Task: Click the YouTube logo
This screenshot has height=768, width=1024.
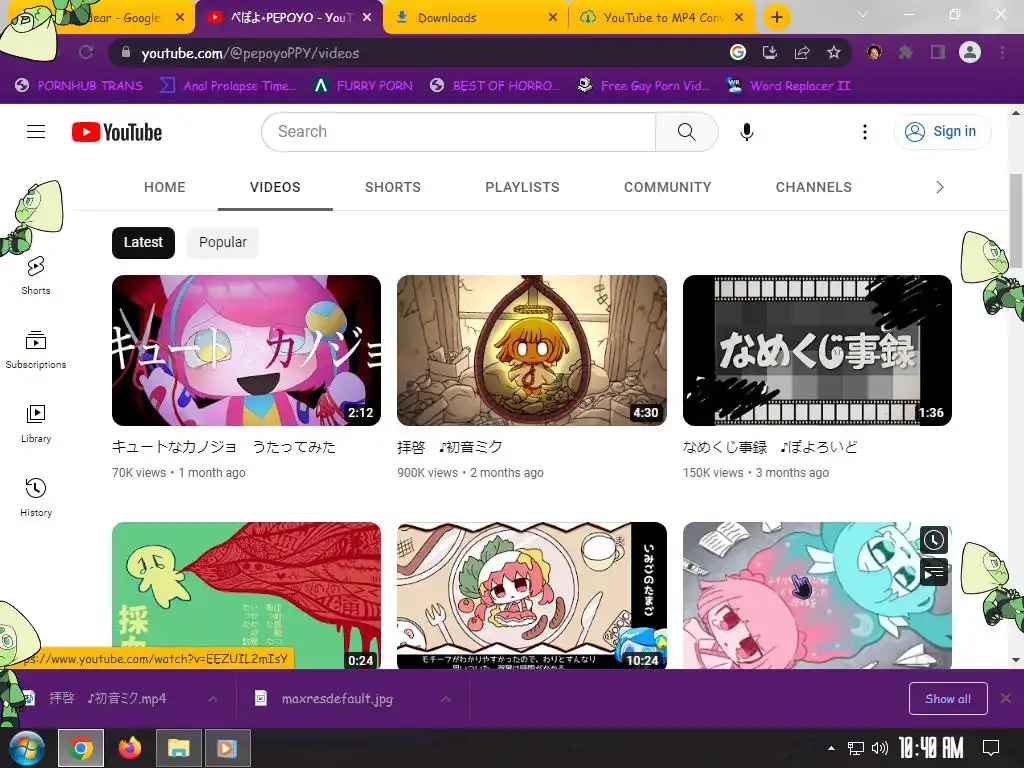Action: 117,132
